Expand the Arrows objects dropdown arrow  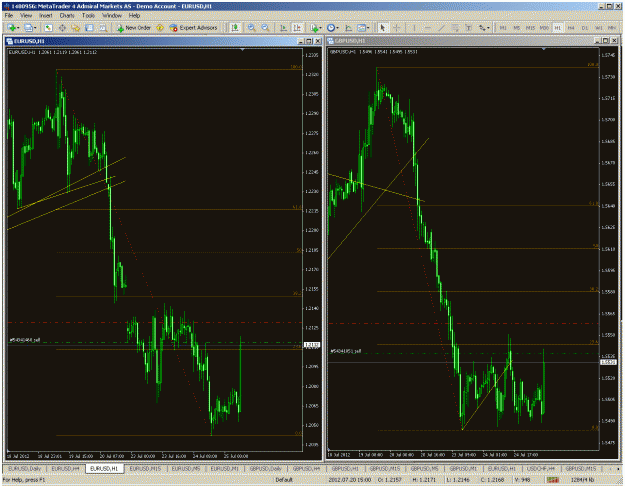coord(489,28)
